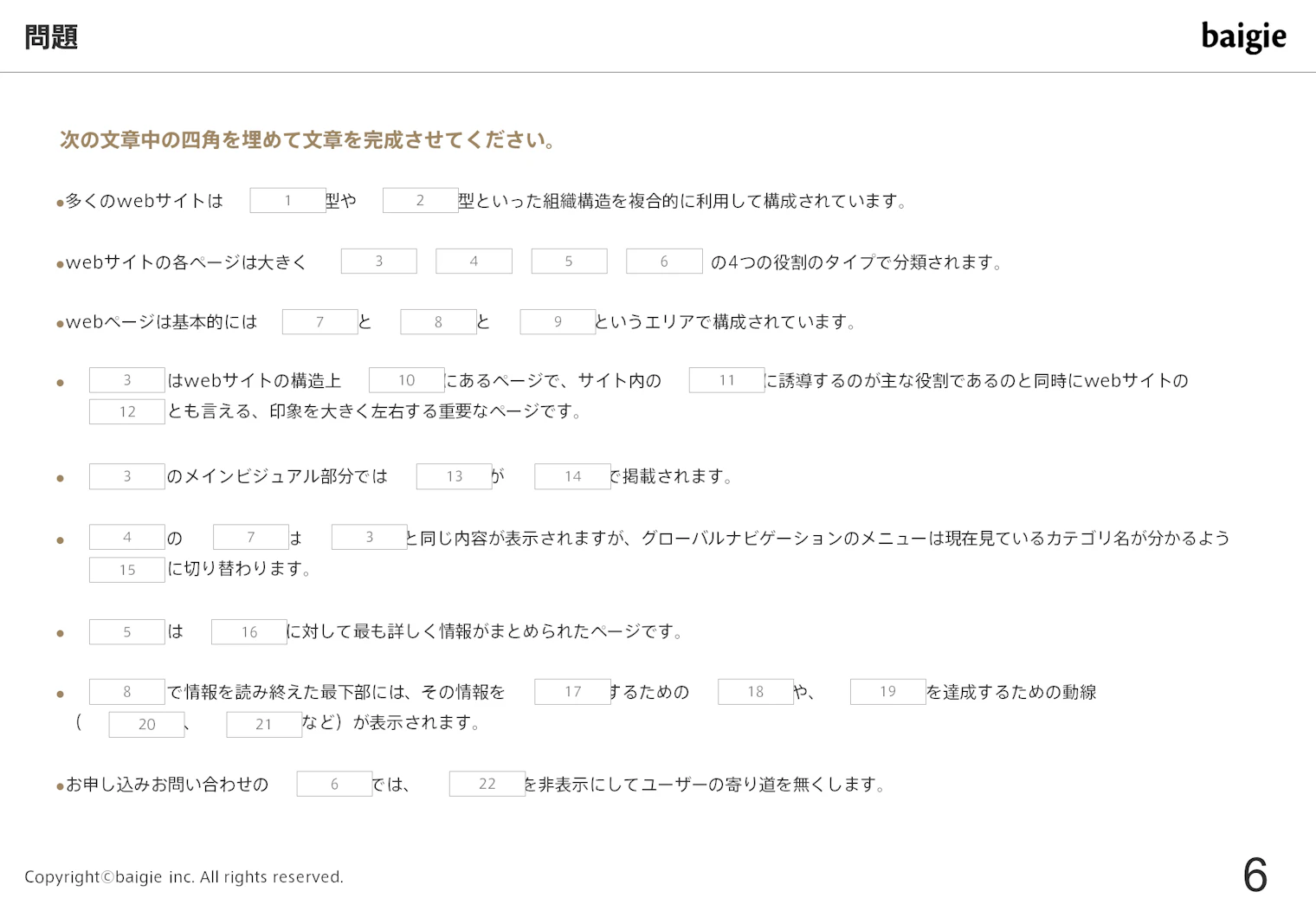Click blank box 9 before というエリアで構成
1316x911 pixels.
pyautogui.click(x=558, y=322)
